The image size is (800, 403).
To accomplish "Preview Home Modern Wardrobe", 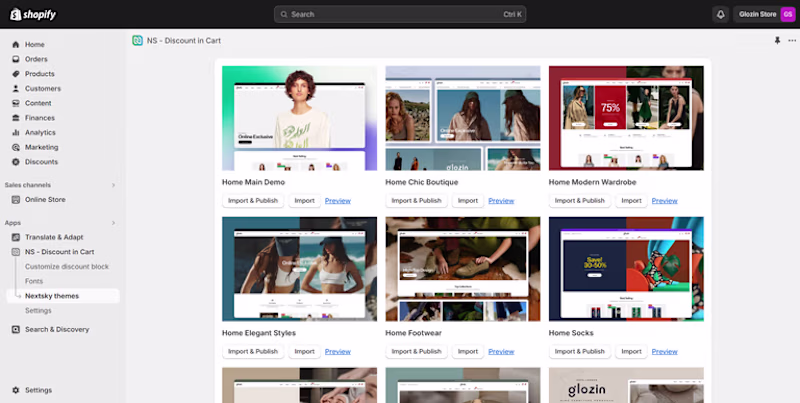I will pyautogui.click(x=664, y=201).
